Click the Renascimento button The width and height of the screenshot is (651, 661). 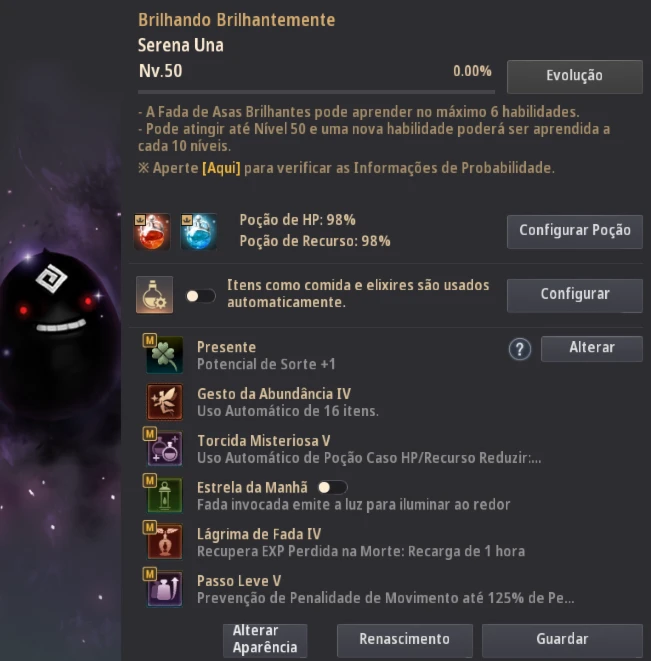pos(404,640)
